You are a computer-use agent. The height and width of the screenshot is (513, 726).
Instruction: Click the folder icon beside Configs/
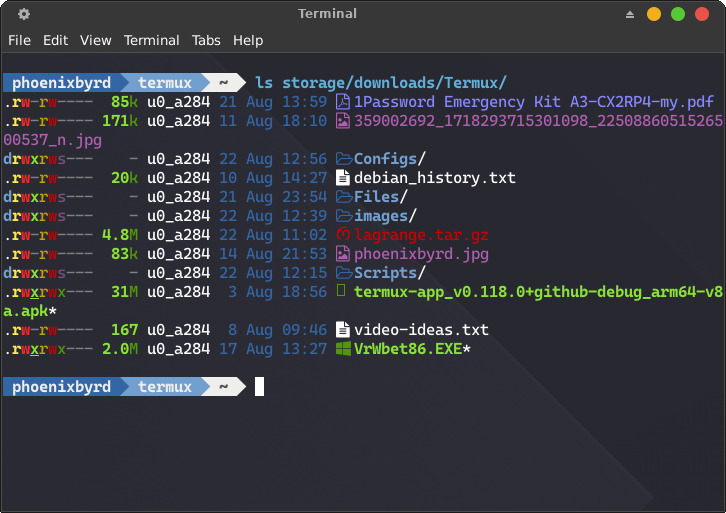344,159
